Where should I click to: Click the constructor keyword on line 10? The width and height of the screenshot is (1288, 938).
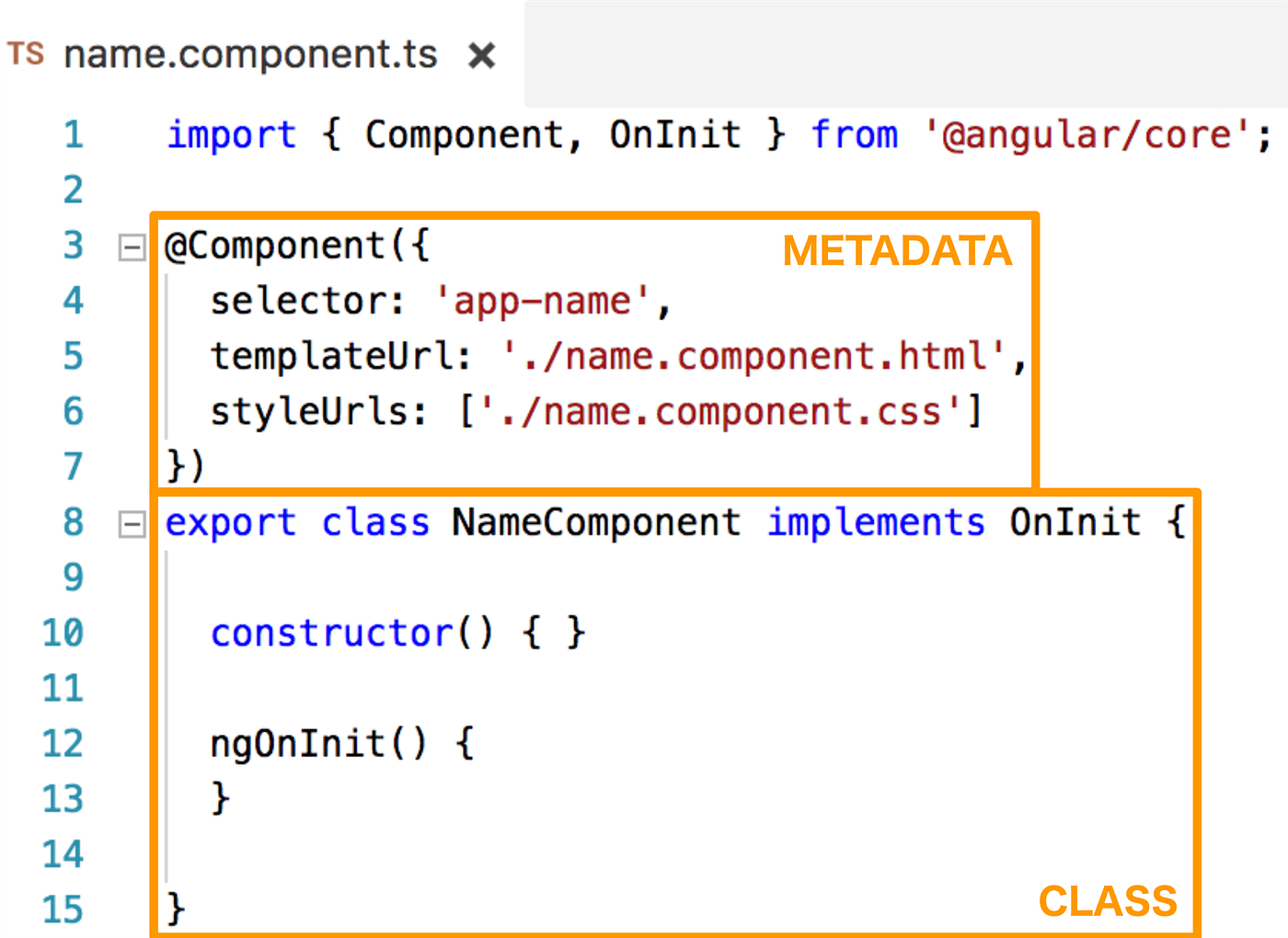331,633
